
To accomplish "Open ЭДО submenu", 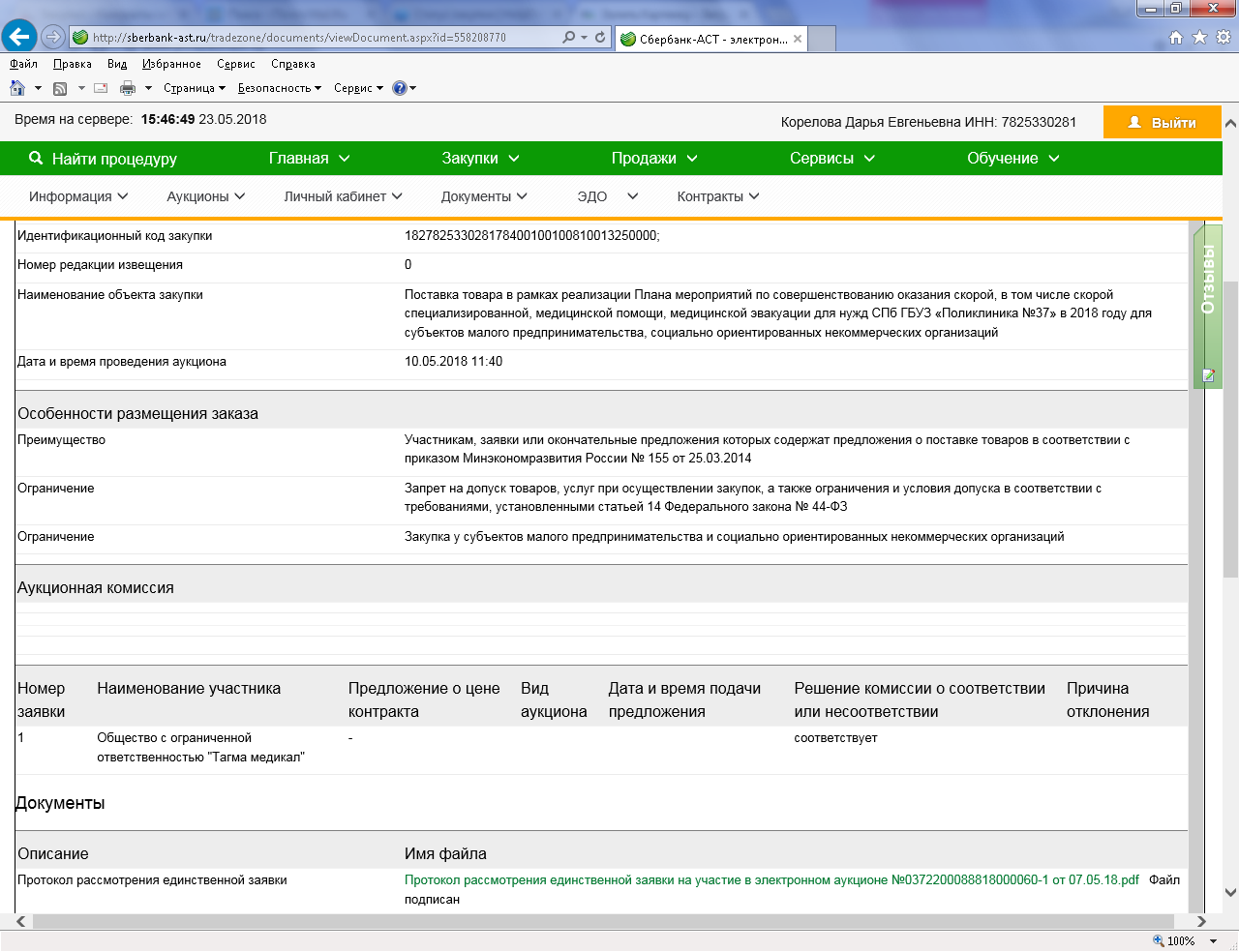I will (x=608, y=196).
